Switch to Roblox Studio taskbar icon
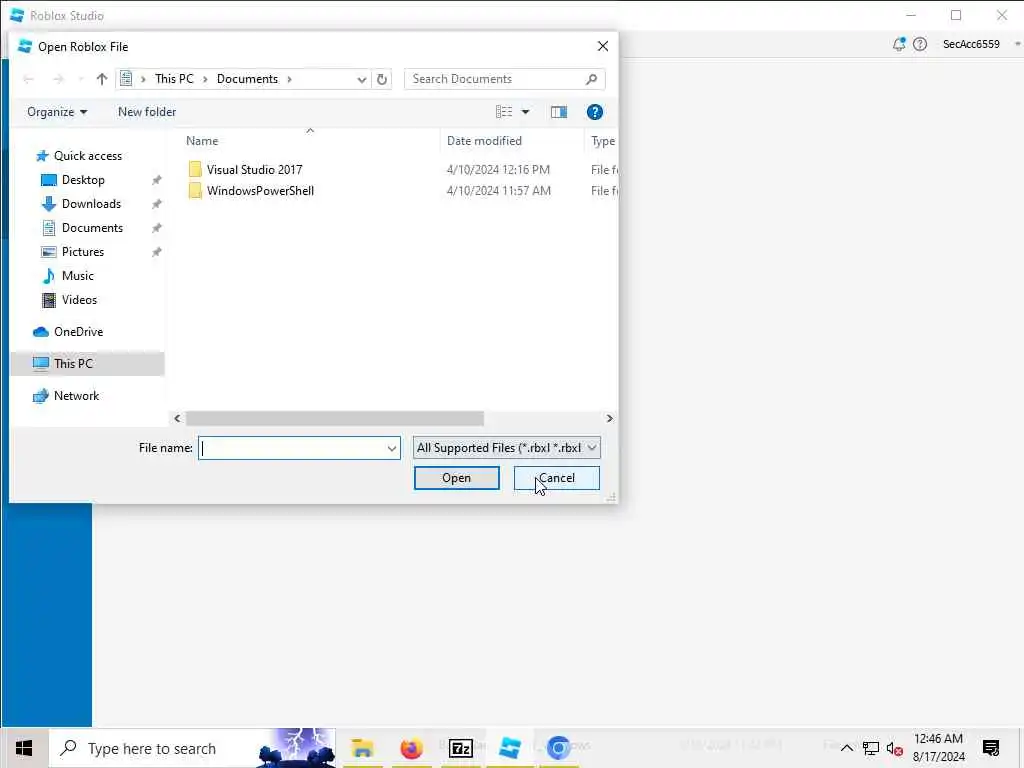The image size is (1024, 768). 509,748
